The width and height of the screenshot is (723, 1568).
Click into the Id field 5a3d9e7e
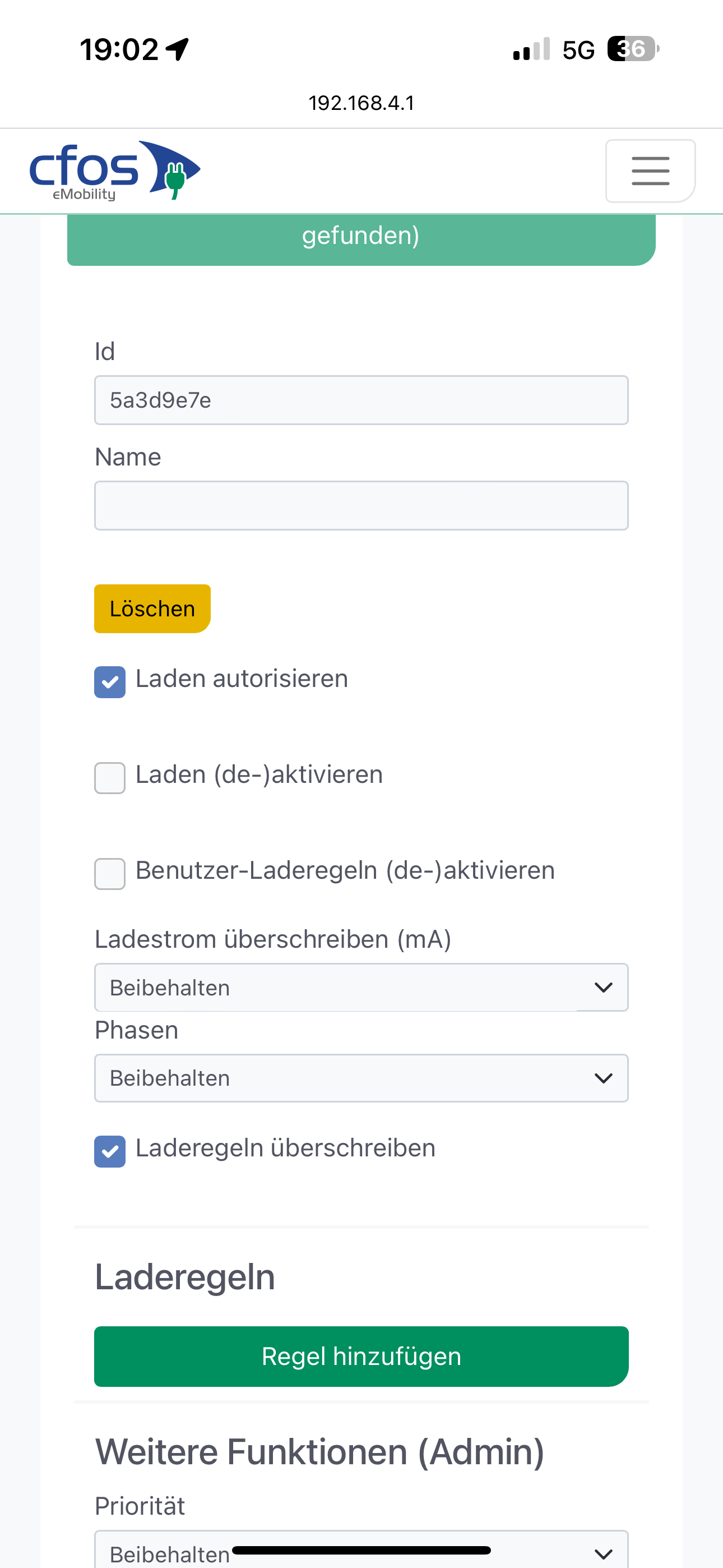[361, 400]
